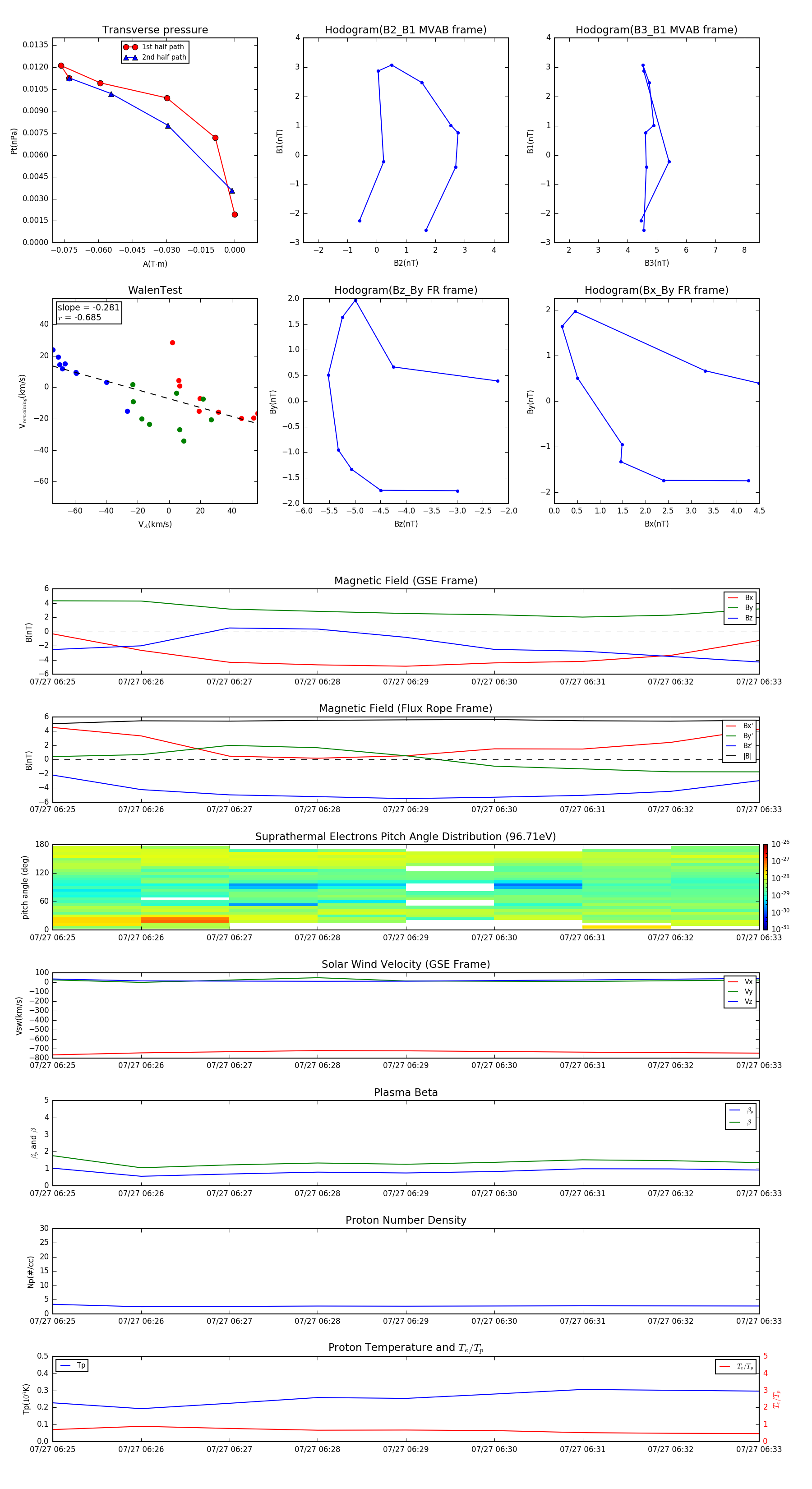Click the orange-red cell in pitch angle heatmap
The width and height of the screenshot is (812, 1489).
(x=185, y=920)
